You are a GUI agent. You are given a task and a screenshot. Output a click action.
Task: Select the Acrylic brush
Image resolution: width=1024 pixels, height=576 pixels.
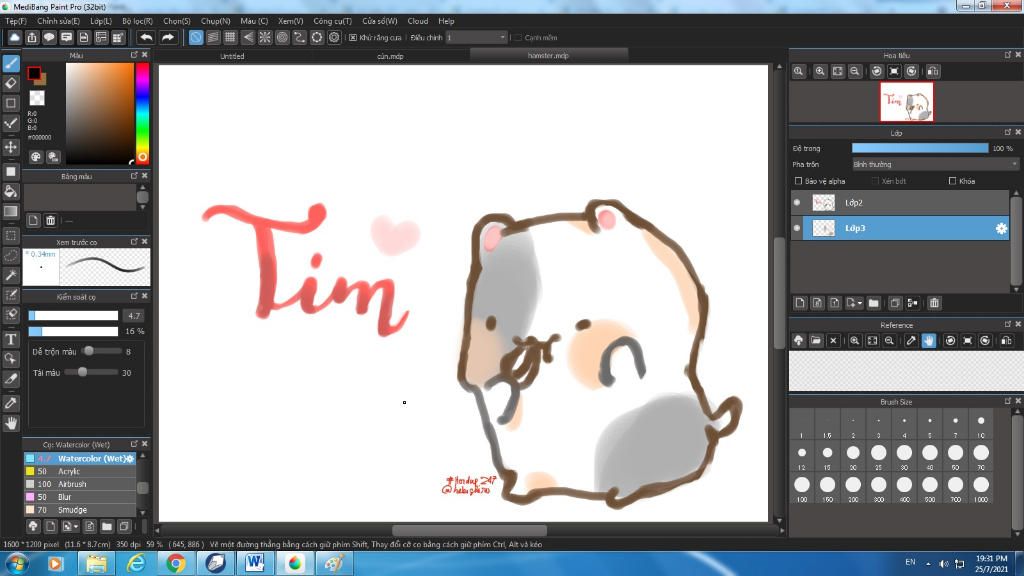[x=80, y=472]
